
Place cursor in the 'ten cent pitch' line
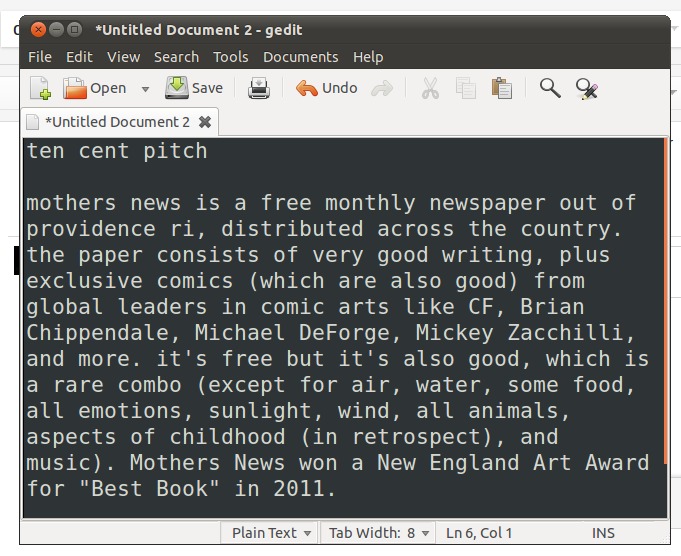click(x=117, y=151)
